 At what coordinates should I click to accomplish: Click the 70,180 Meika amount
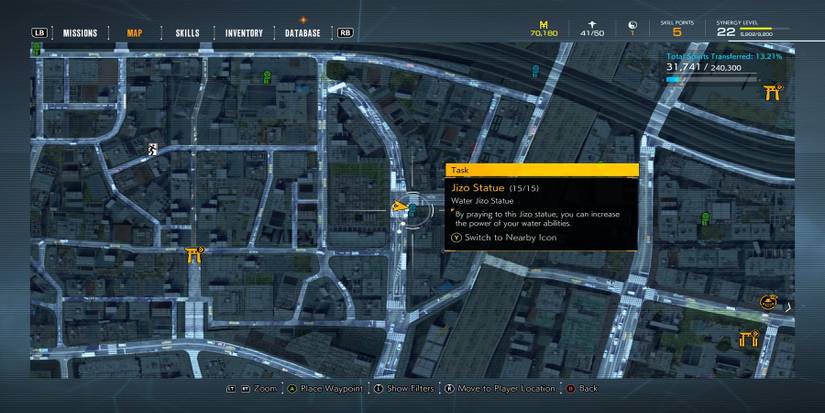pyautogui.click(x=544, y=33)
